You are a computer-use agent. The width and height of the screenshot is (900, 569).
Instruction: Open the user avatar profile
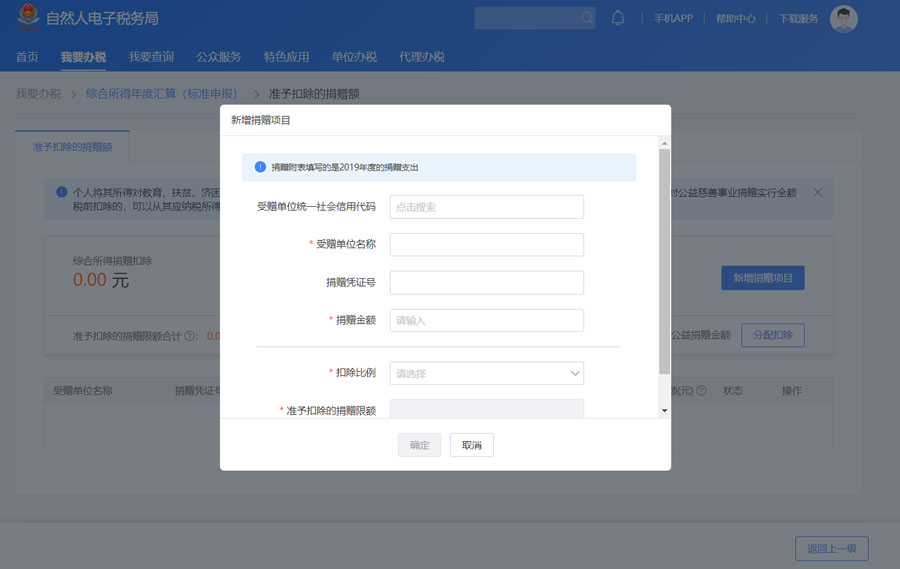(844, 19)
